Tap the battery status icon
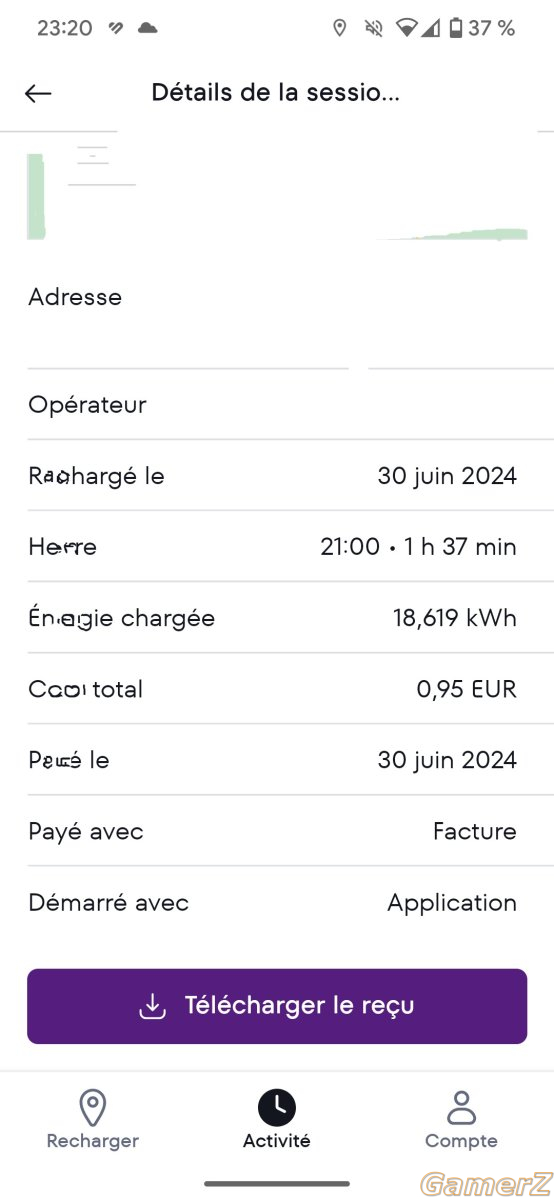This screenshot has width=554, height=1200. tap(456, 28)
